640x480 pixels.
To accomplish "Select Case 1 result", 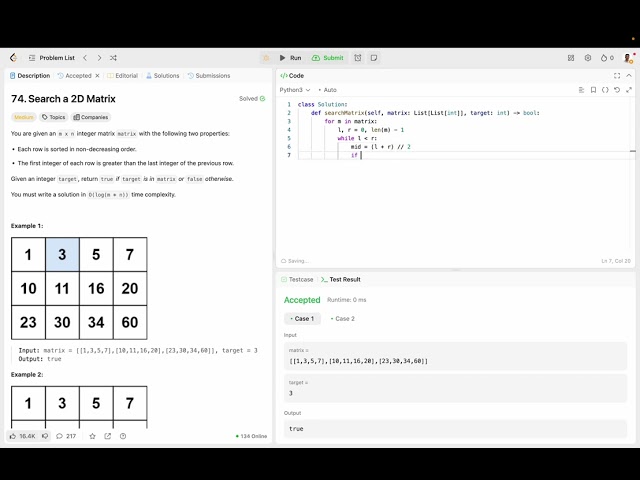I will pos(302,319).
